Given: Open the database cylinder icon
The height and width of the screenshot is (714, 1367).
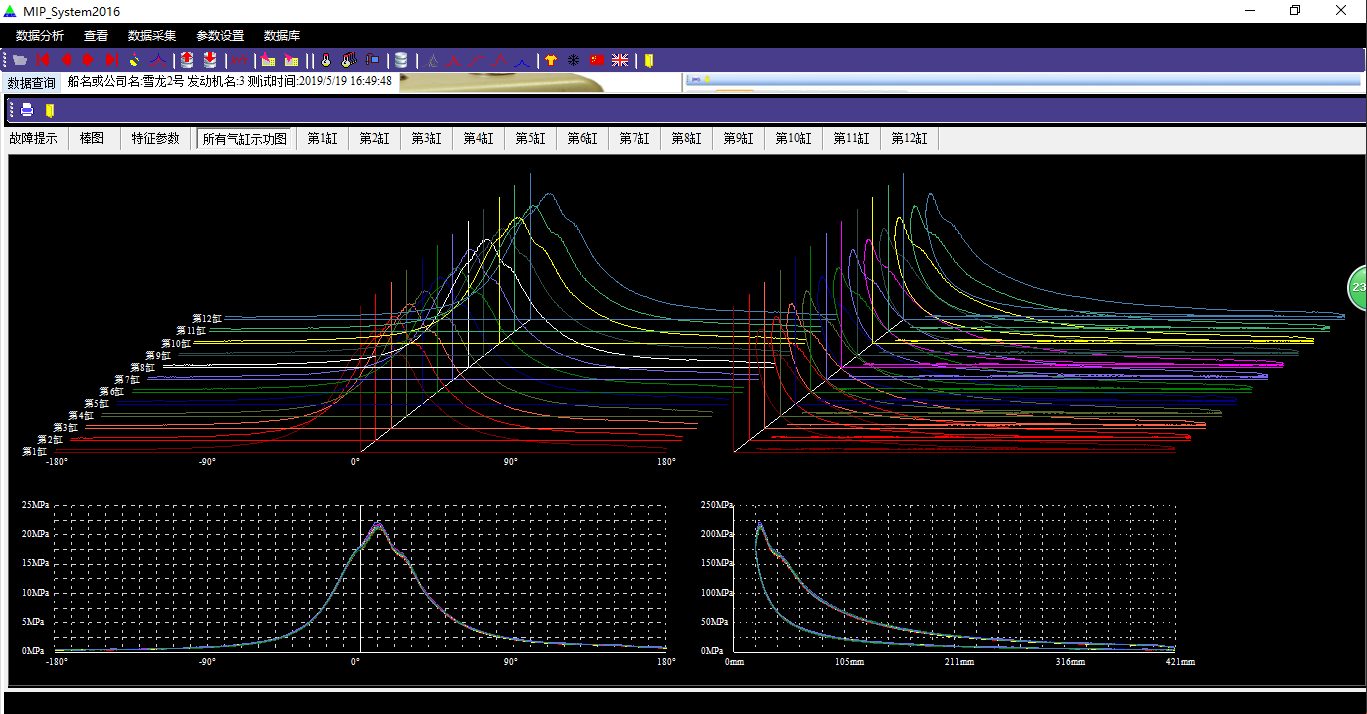Looking at the screenshot, I should (401, 60).
